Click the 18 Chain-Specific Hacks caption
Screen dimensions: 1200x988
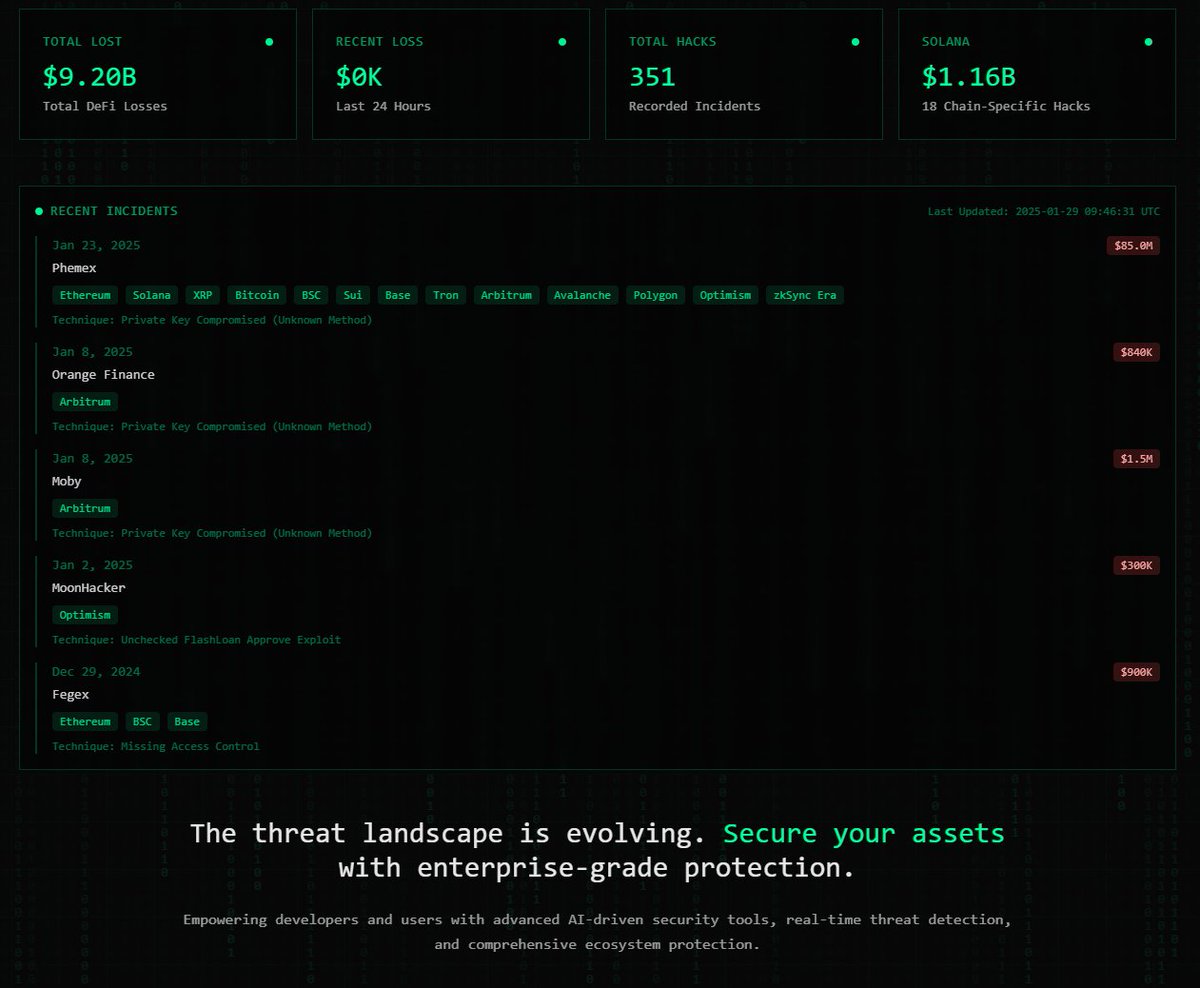click(1006, 106)
